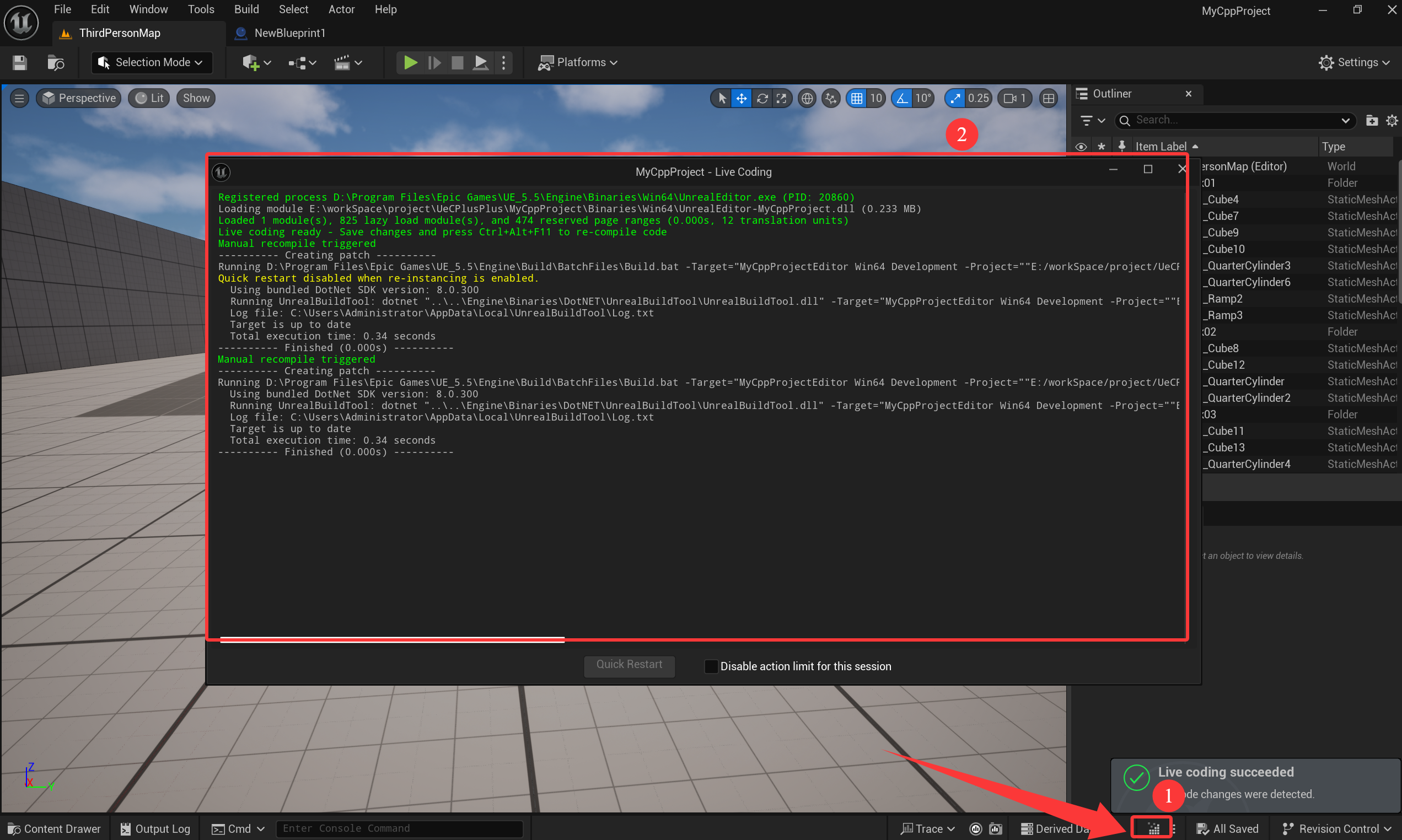Click the Quick Restart button
Viewport: 1402px width, 840px height.
tap(629, 665)
